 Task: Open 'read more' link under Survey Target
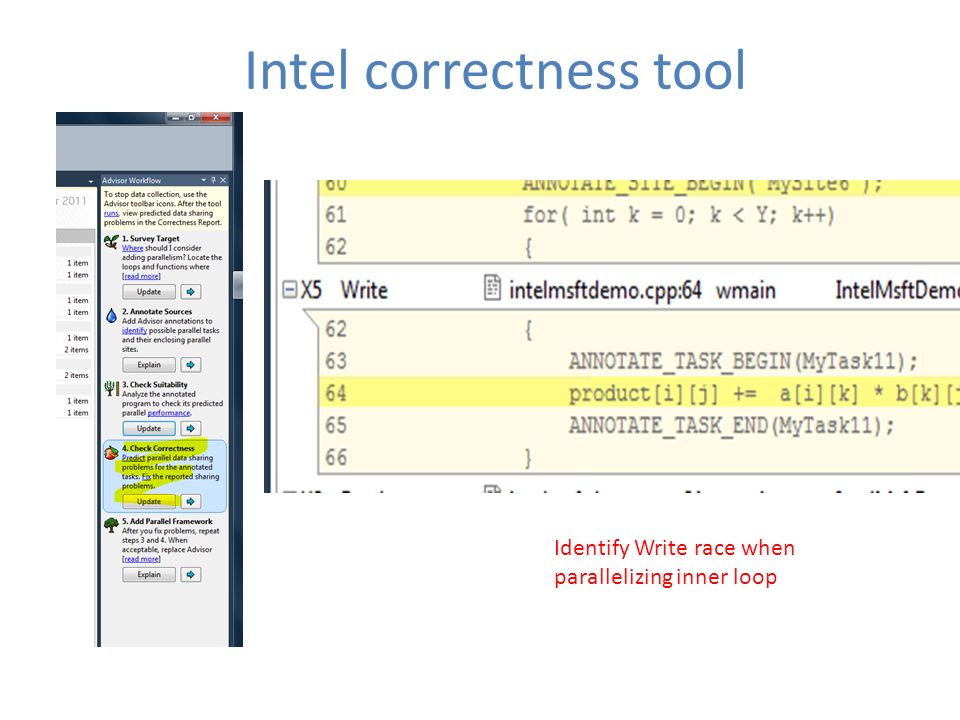point(141,276)
